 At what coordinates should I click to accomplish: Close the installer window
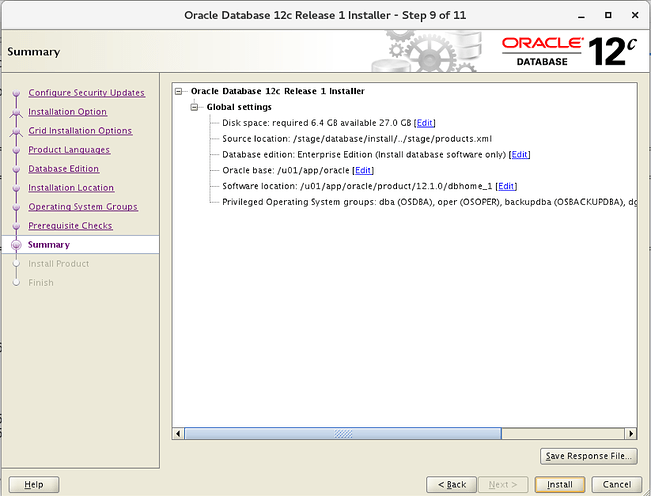click(635, 15)
